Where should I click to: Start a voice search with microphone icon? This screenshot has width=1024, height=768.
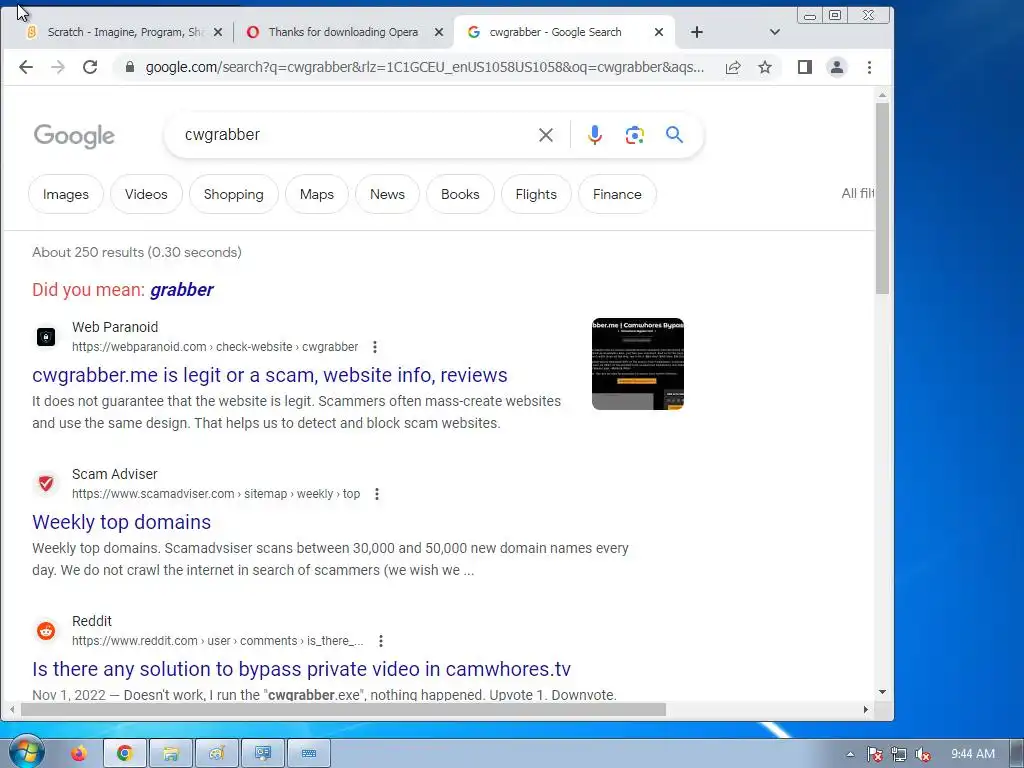(x=594, y=135)
